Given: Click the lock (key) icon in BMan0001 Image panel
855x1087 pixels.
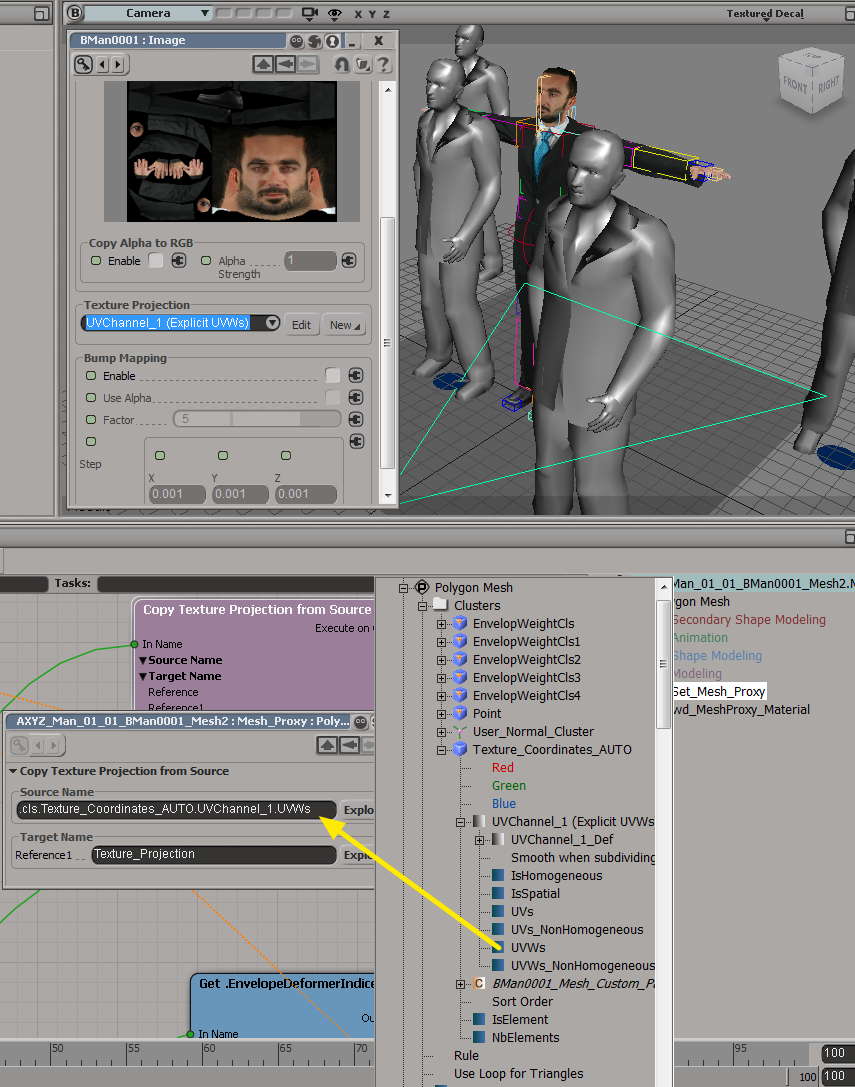Looking at the screenshot, I should (83, 64).
